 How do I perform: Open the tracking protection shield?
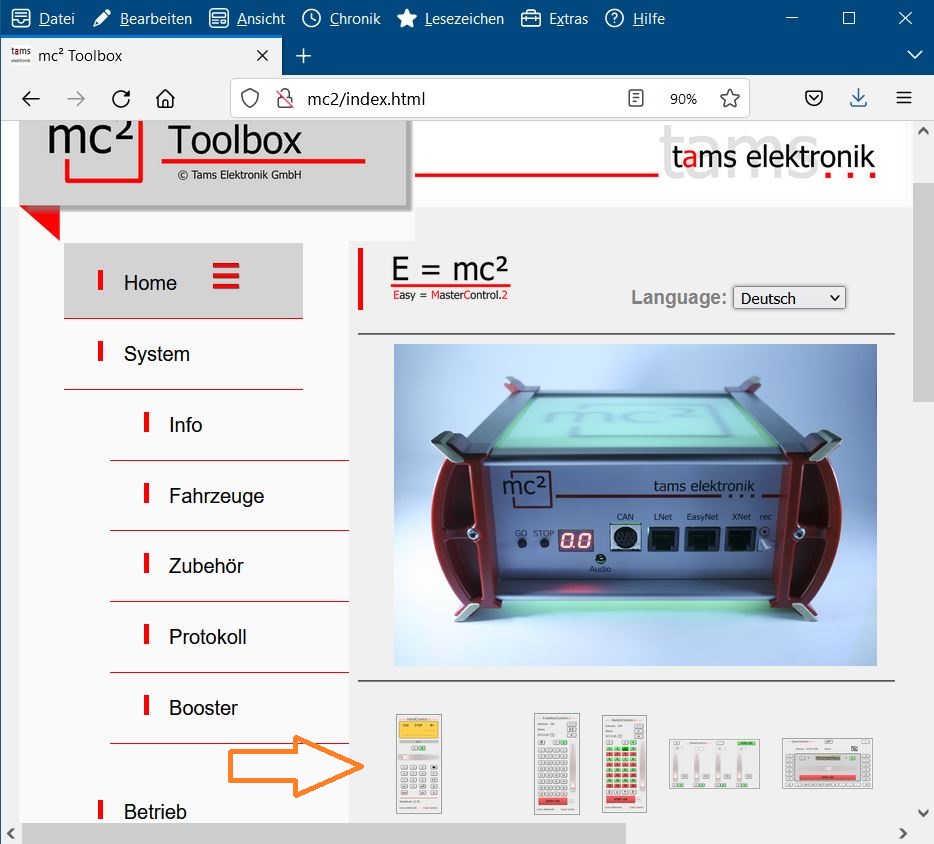click(250, 98)
